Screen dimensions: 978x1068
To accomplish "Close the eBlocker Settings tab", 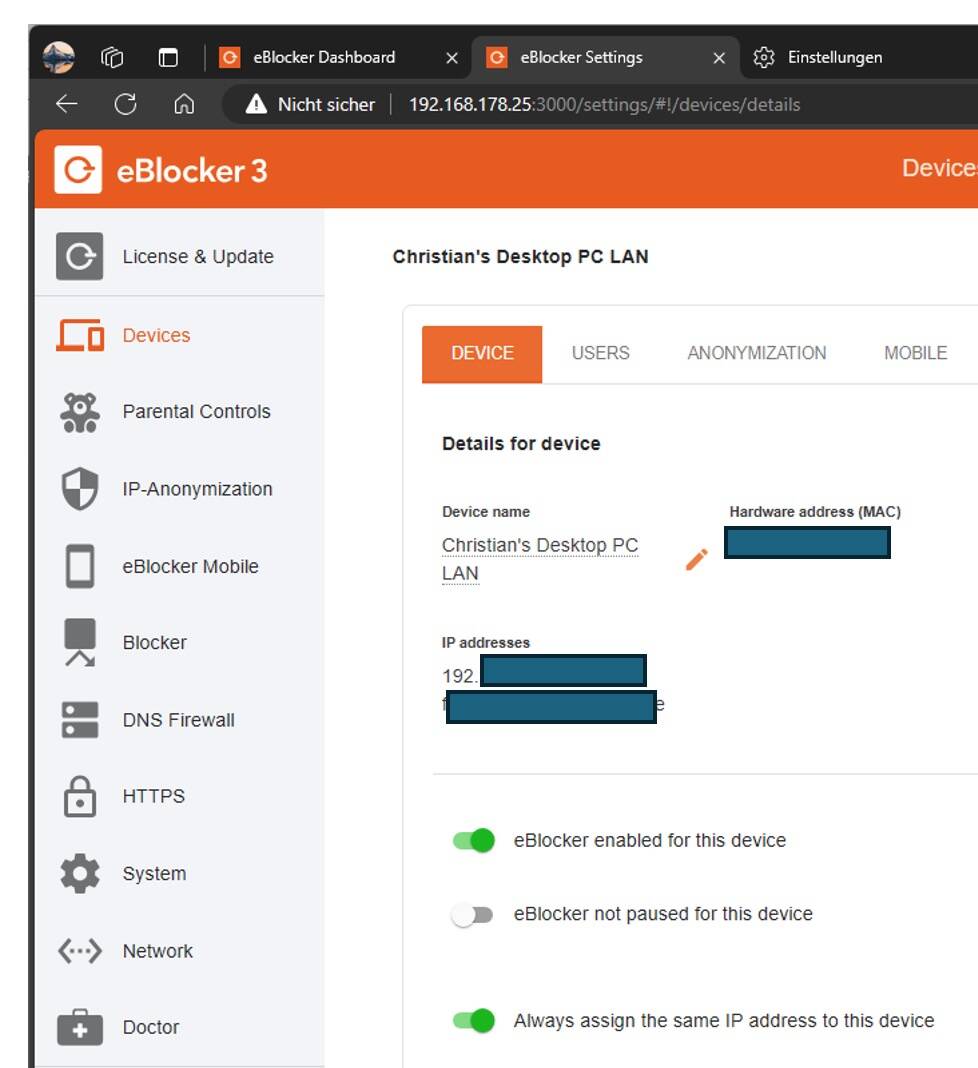I will (719, 58).
